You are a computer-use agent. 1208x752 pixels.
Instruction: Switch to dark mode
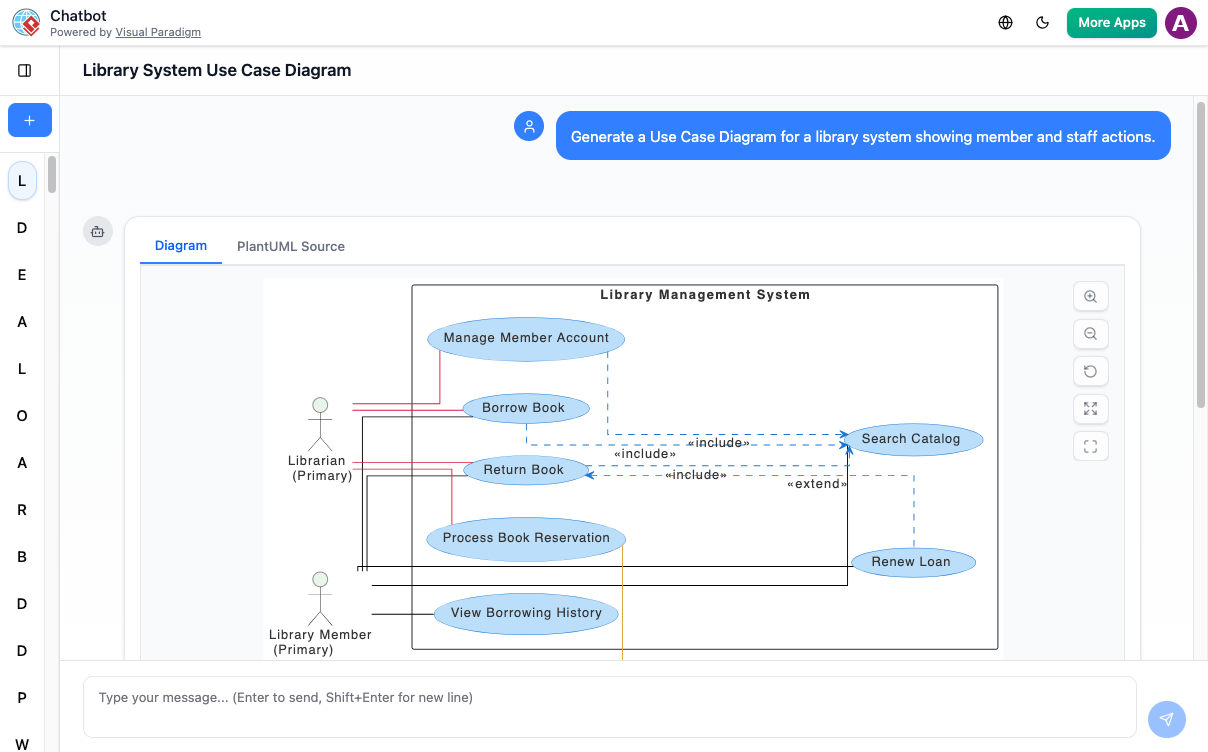pyautogui.click(x=1042, y=22)
